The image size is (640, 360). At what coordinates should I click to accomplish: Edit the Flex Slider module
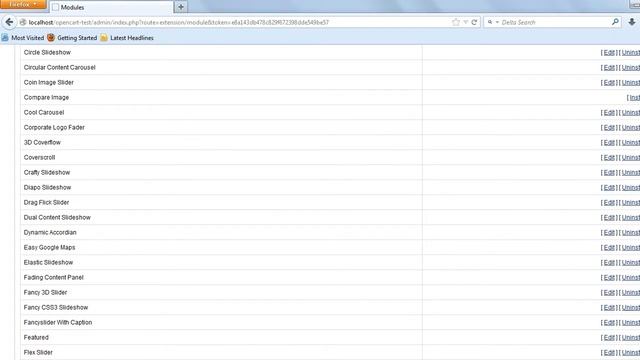609,353
